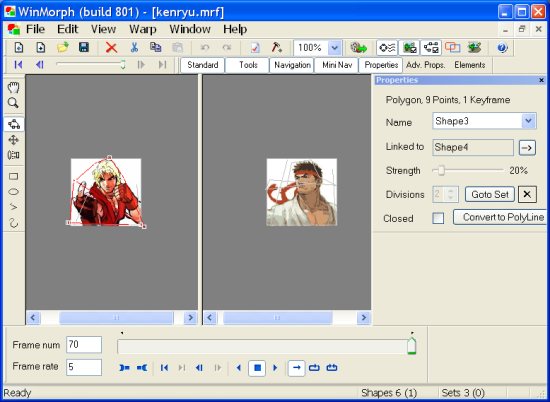
Task: Click the Frame rate input field
Action: pyautogui.click(x=84, y=367)
